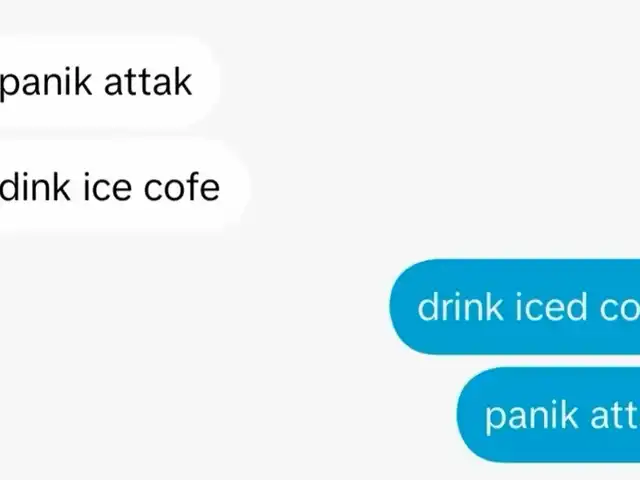This screenshot has height=480, width=640.
Task: Select the received 'panik attak' message bubble
Action: tap(109, 82)
